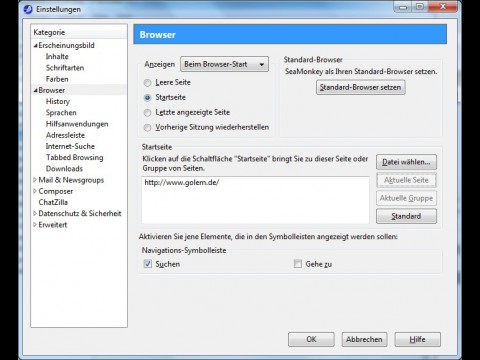Select History in category tree
Screen dimensions: 480x360
pyautogui.click(x=58, y=101)
